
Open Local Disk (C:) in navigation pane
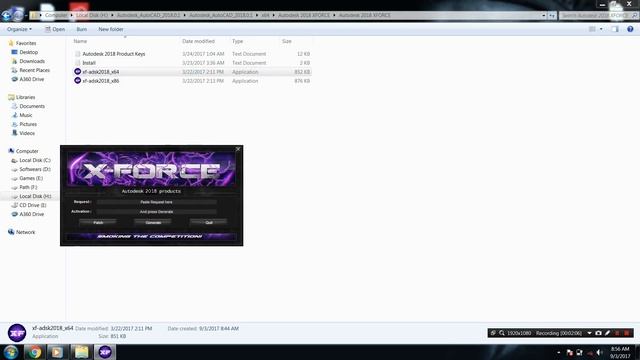(35, 160)
